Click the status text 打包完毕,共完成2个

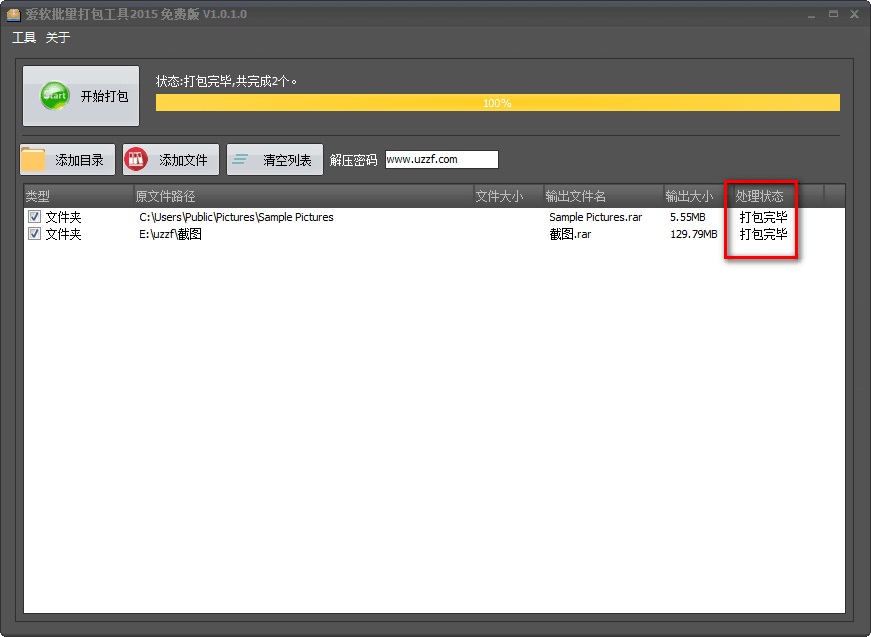click(227, 82)
